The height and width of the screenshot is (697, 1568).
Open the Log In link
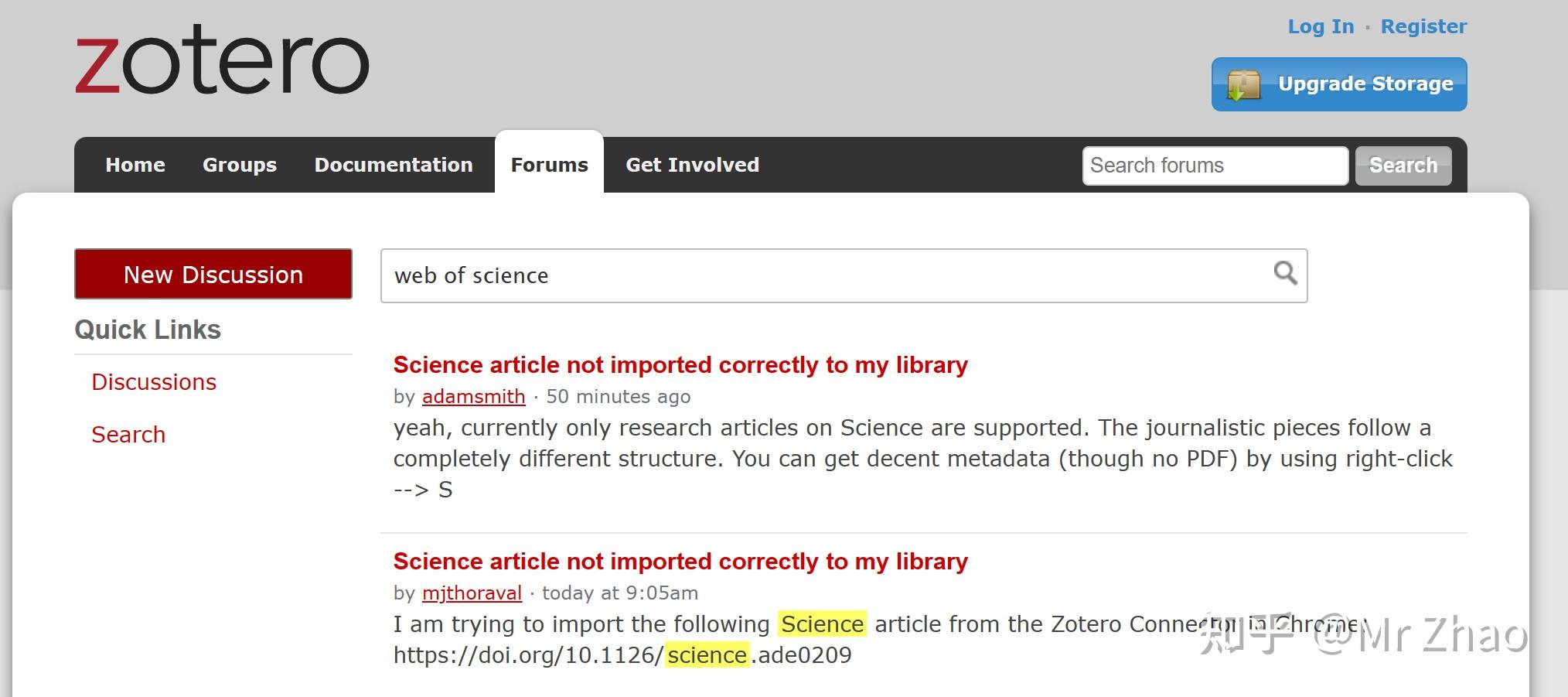1320,26
